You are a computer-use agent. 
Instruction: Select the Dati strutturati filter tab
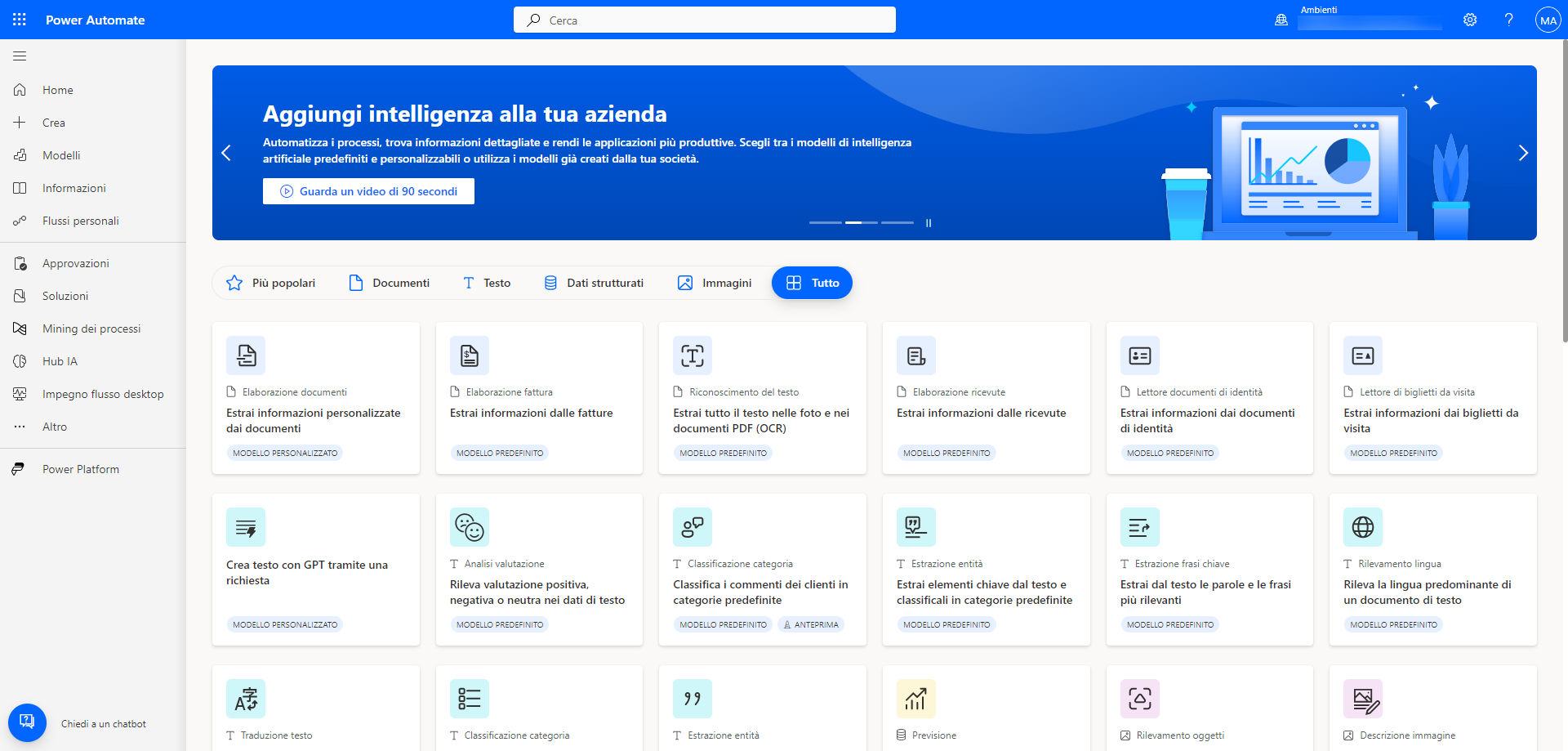594,283
